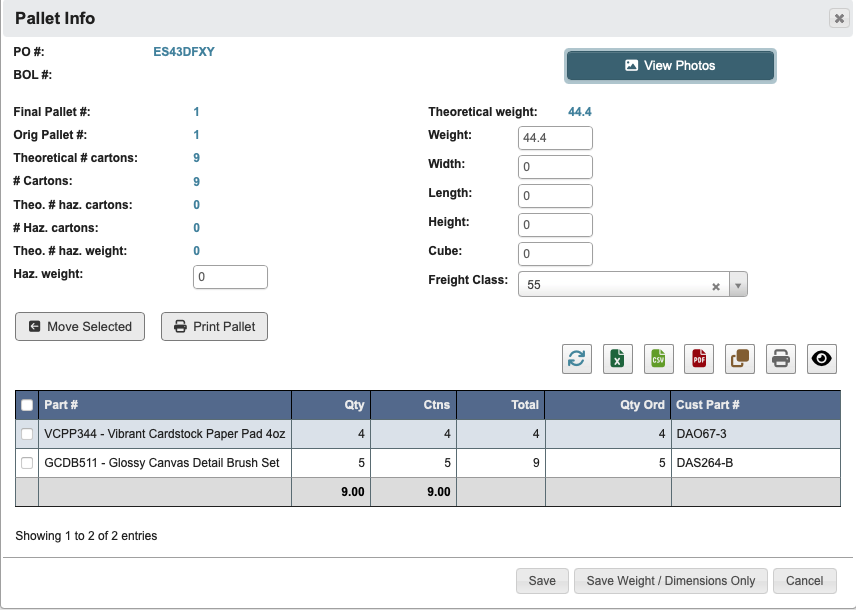Screen dimensions: 856x610
Task: Sort by Qty column header
Action: click(331, 405)
